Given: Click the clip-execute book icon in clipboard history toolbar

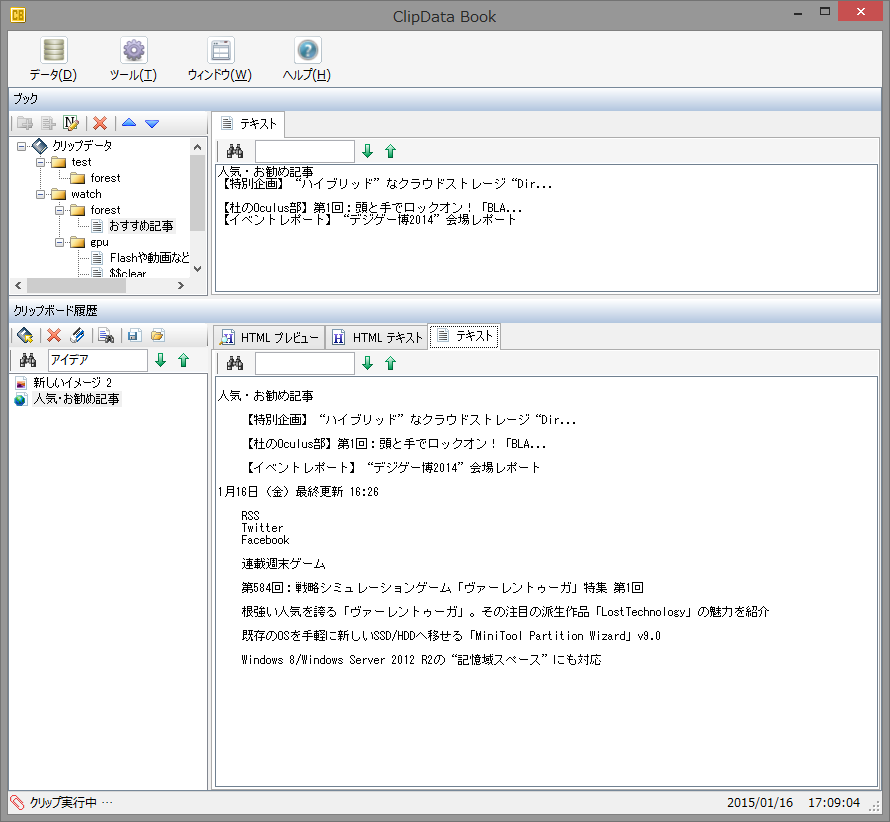Looking at the screenshot, I should [24, 335].
